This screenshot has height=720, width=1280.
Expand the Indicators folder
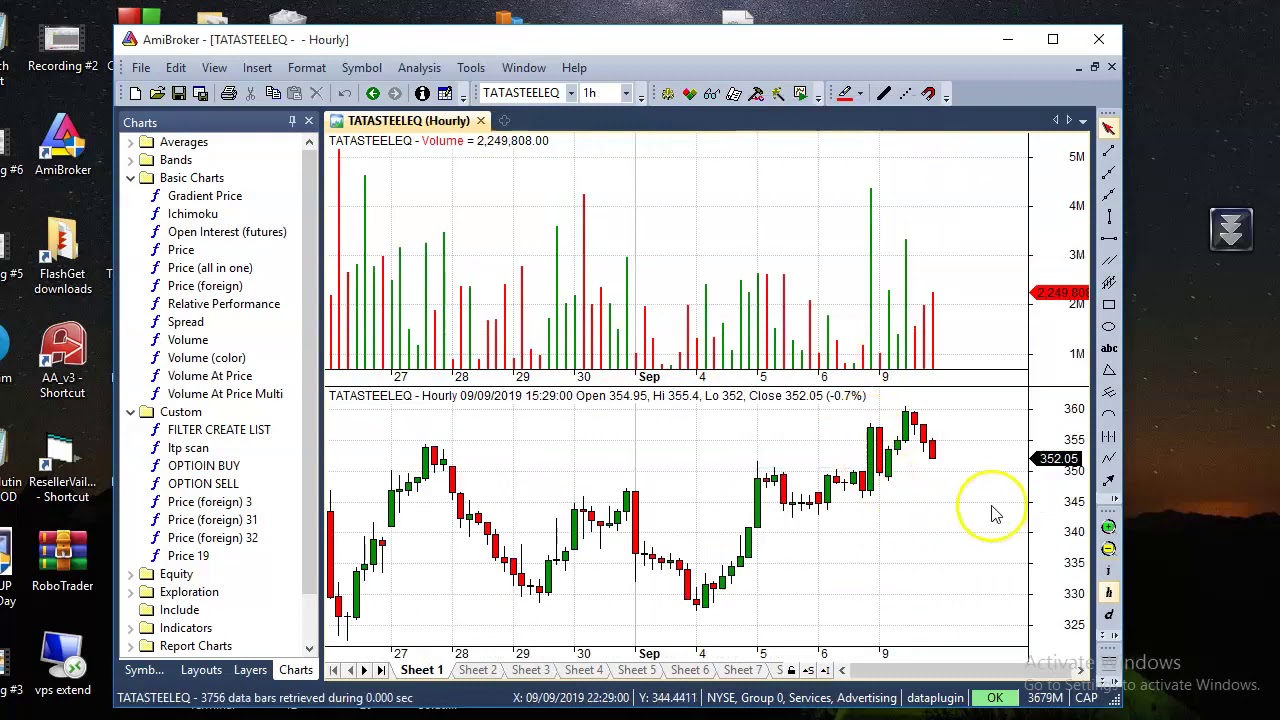tap(131, 628)
